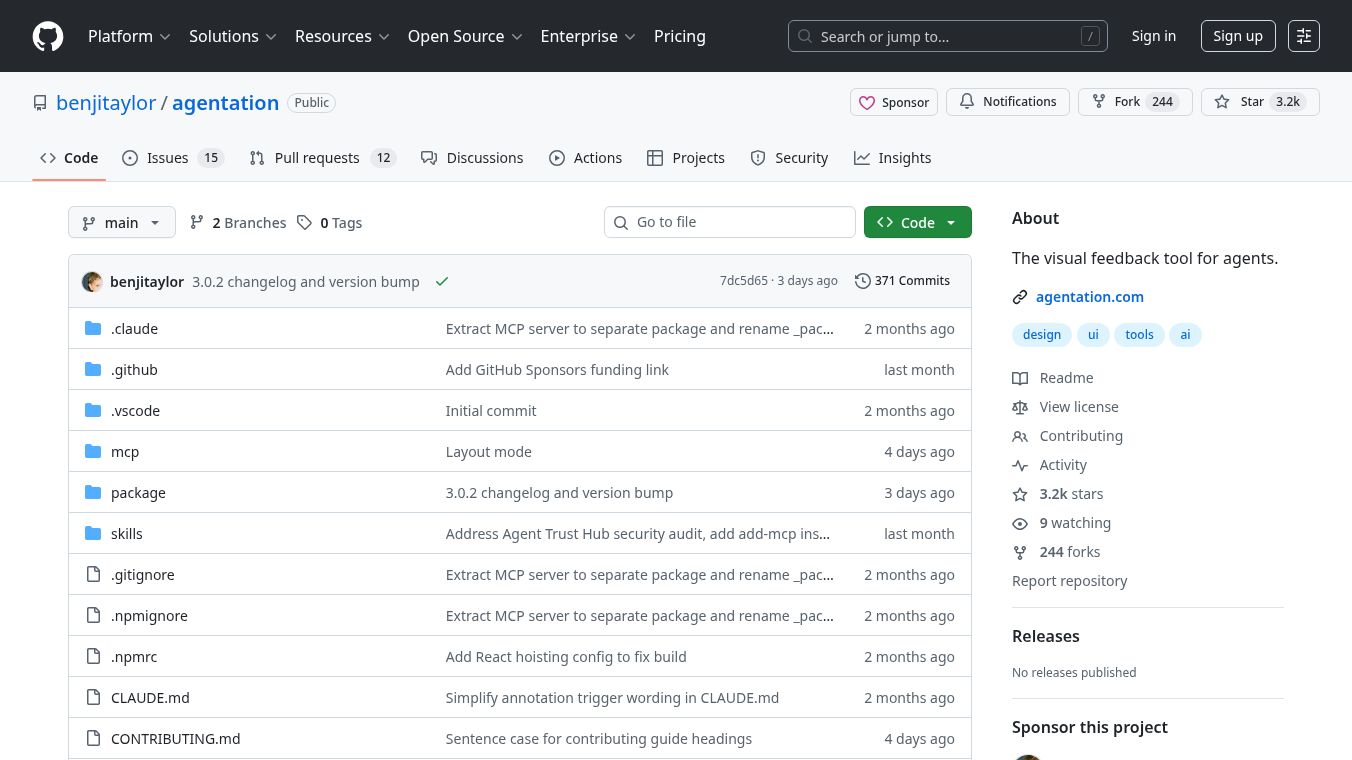Click benjitaylor's avatar in latest commit row
The height and width of the screenshot is (760, 1352).
click(93, 282)
